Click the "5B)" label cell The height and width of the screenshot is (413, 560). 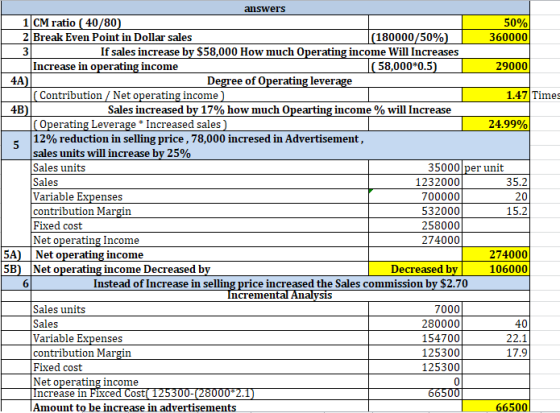pos(16,269)
